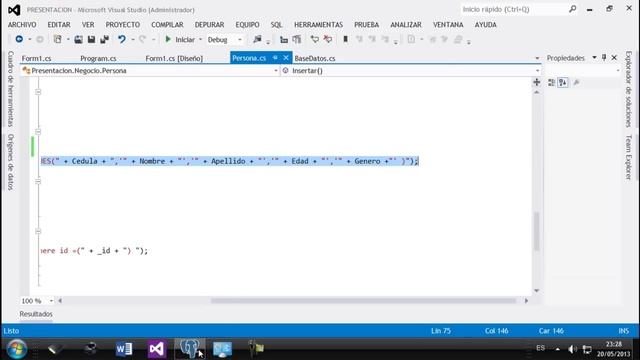640x360 pixels.
Task: Open the document tabs overflow dropdown
Action: tap(537, 58)
